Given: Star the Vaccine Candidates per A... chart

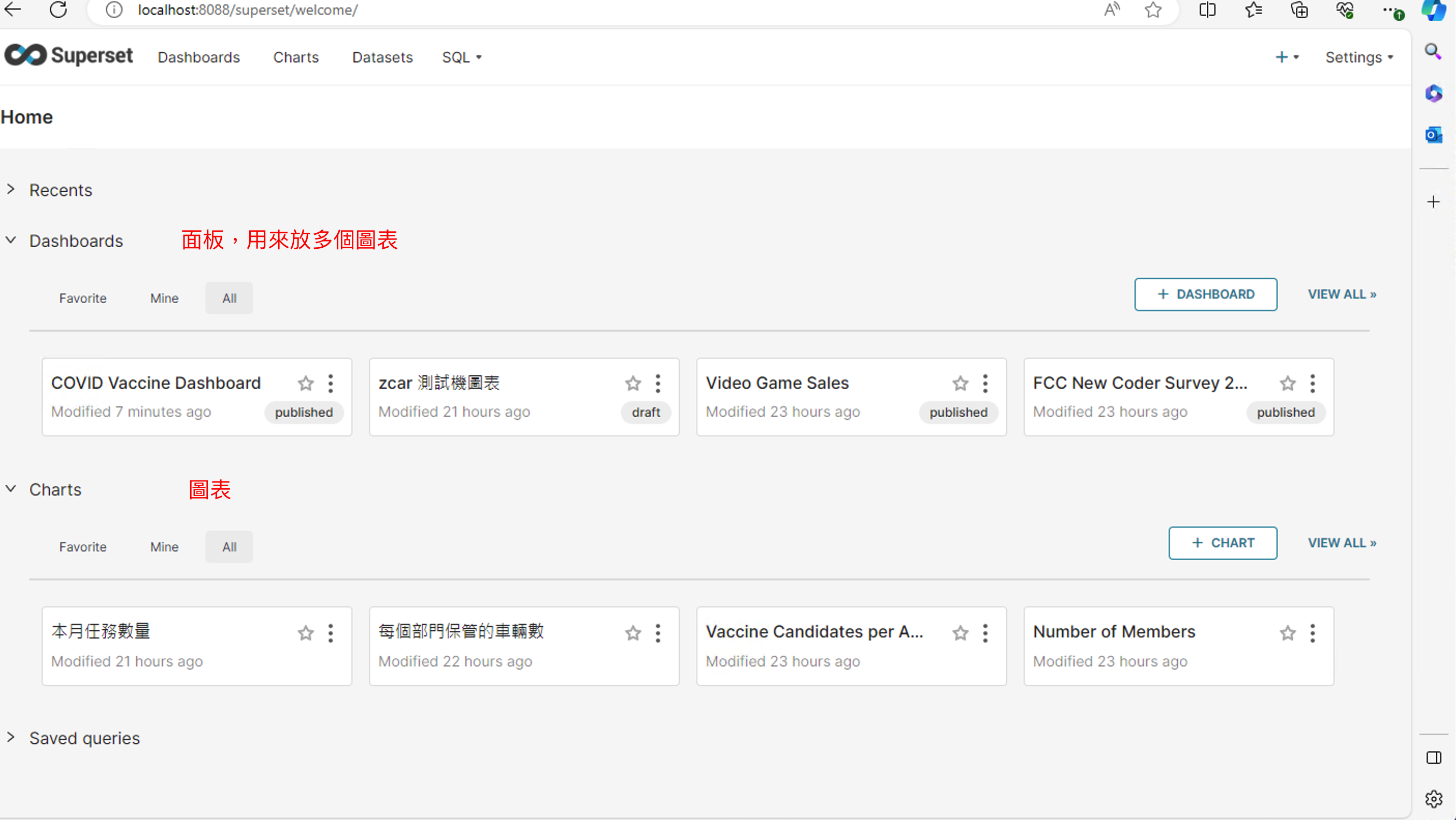Looking at the screenshot, I should pos(960,633).
